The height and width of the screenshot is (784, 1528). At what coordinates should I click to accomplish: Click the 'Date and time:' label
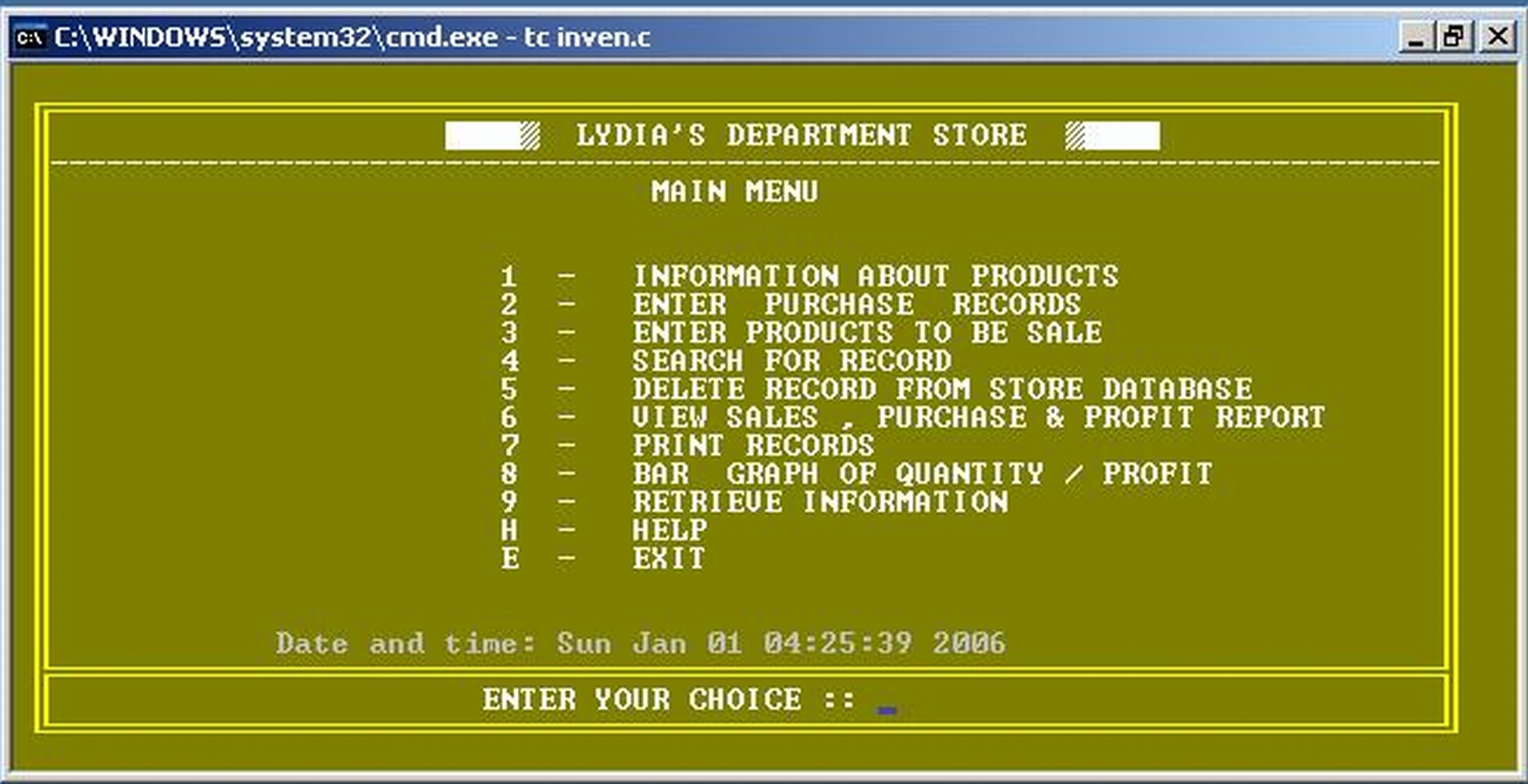[406, 643]
